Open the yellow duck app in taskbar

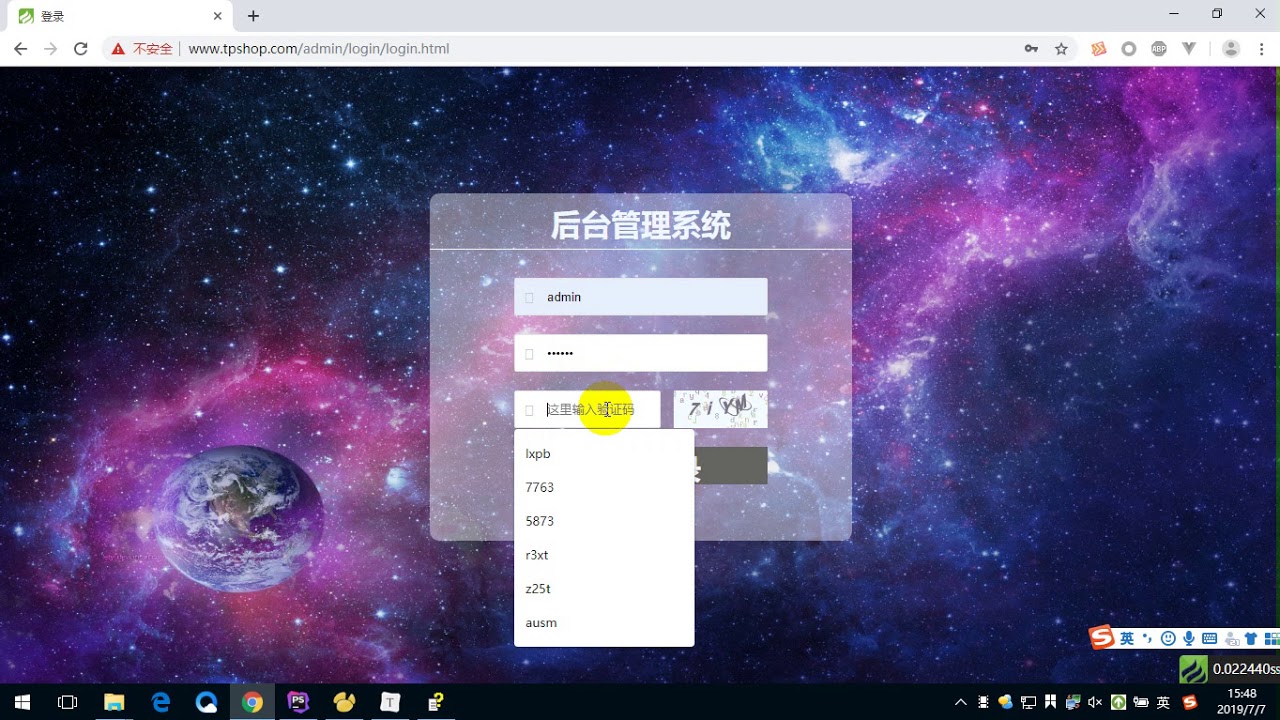tap(344, 702)
